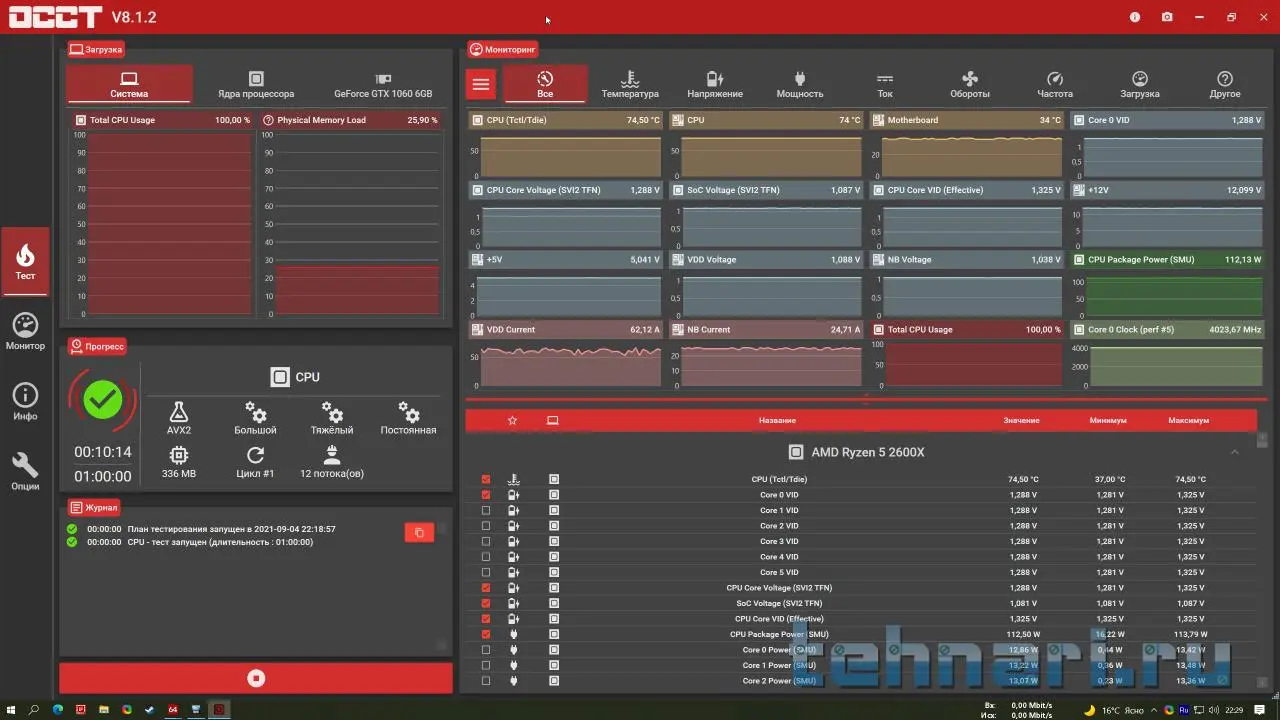This screenshot has width=1280, height=720.
Task: Click the Постоянная load type gears icon
Action: tap(408, 412)
